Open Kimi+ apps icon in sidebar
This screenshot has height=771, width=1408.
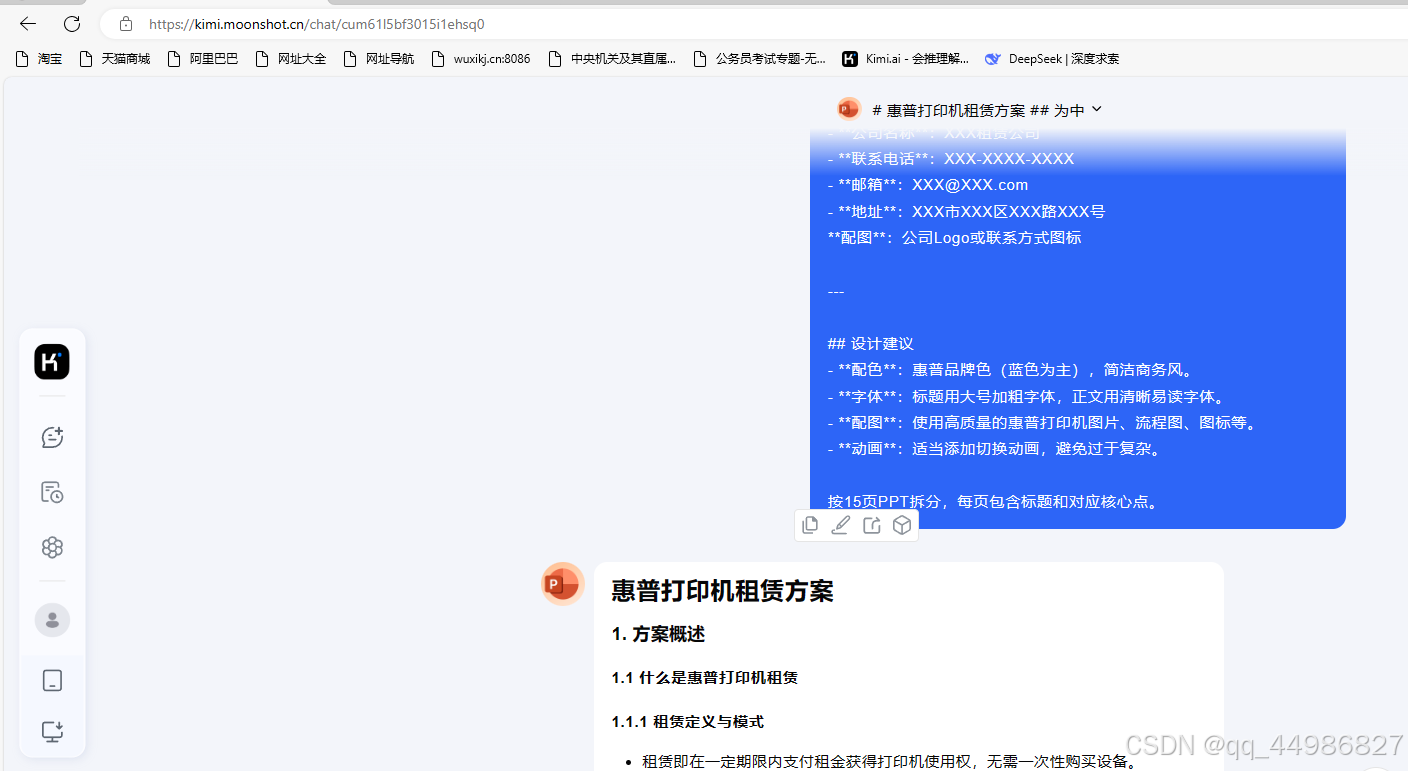pyautogui.click(x=52, y=547)
